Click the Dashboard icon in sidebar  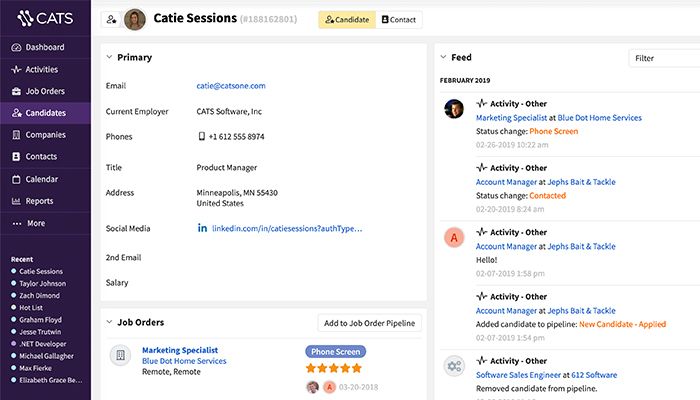(x=15, y=48)
